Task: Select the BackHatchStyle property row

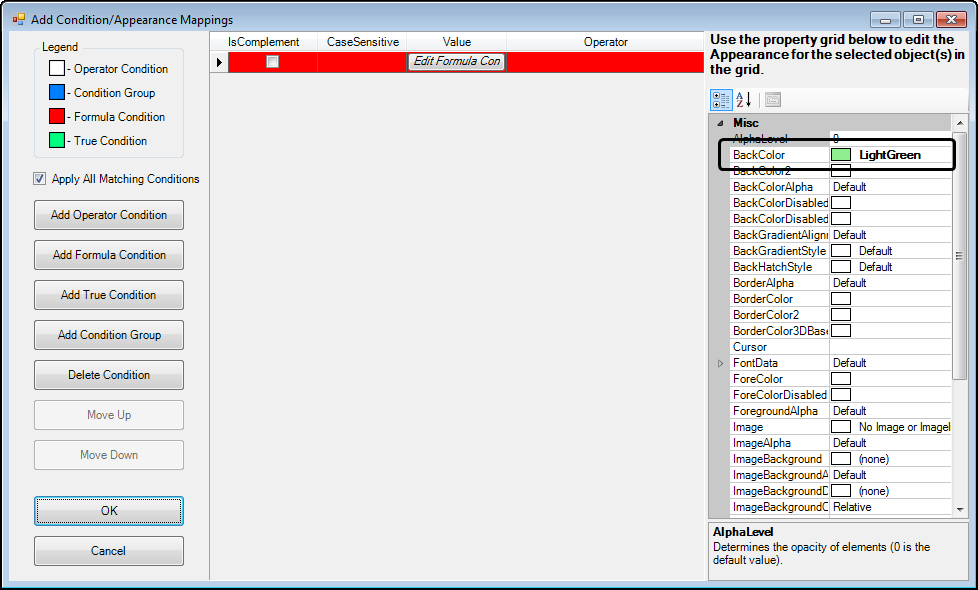Action: 841,267
